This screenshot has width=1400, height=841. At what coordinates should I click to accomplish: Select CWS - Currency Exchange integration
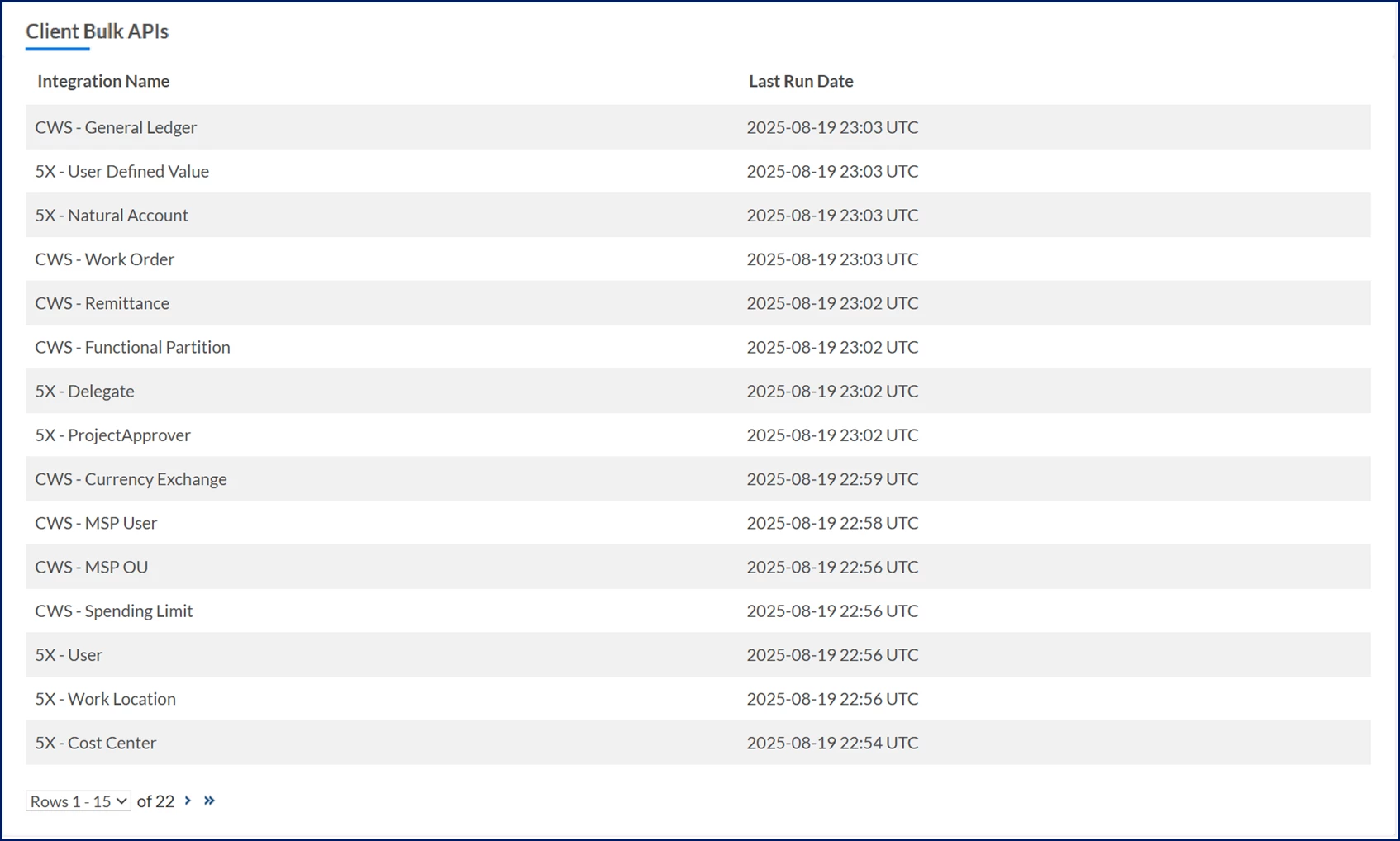pos(131,479)
